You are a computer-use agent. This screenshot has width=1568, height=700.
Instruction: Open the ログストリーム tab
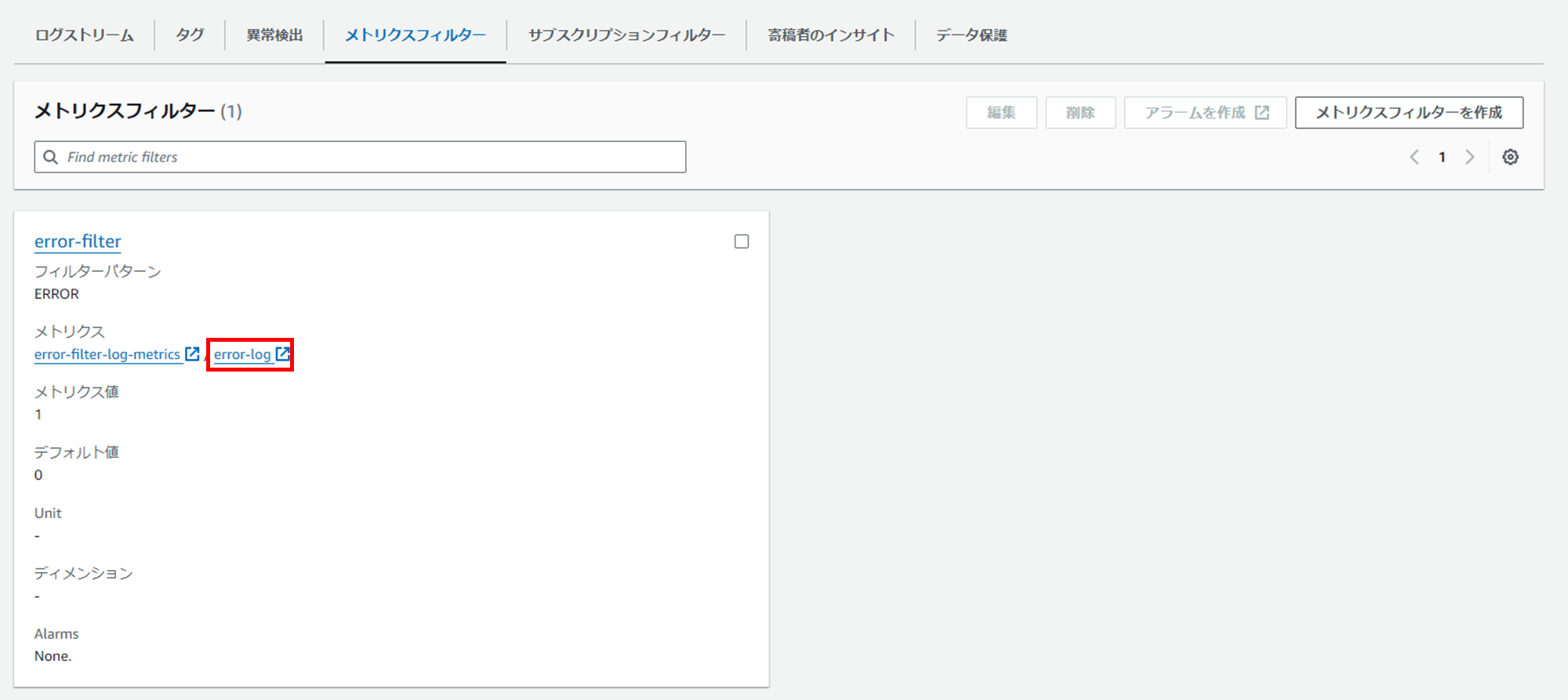(x=85, y=35)
